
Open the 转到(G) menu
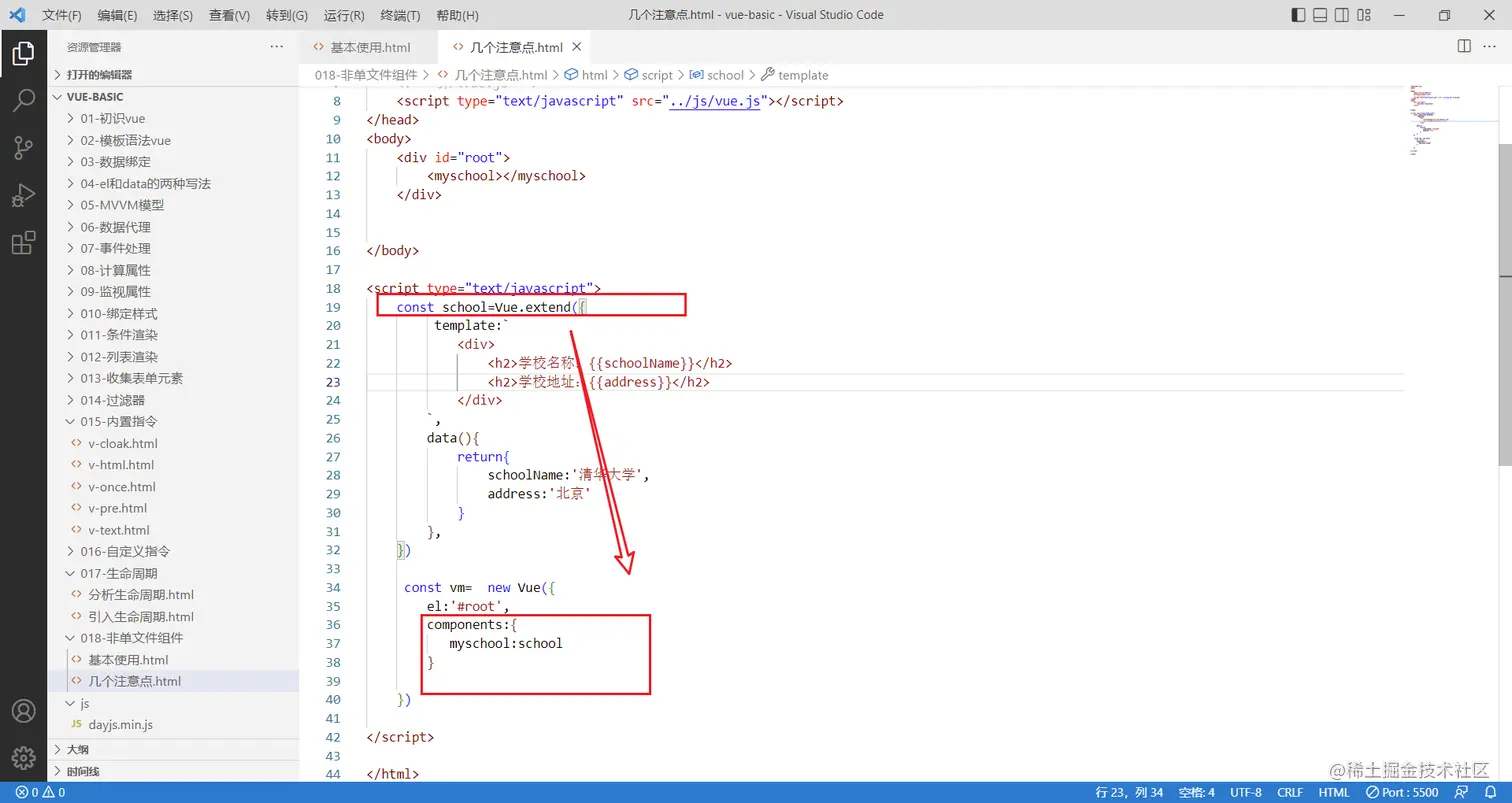pyautogui.click(x=287, y=15)
